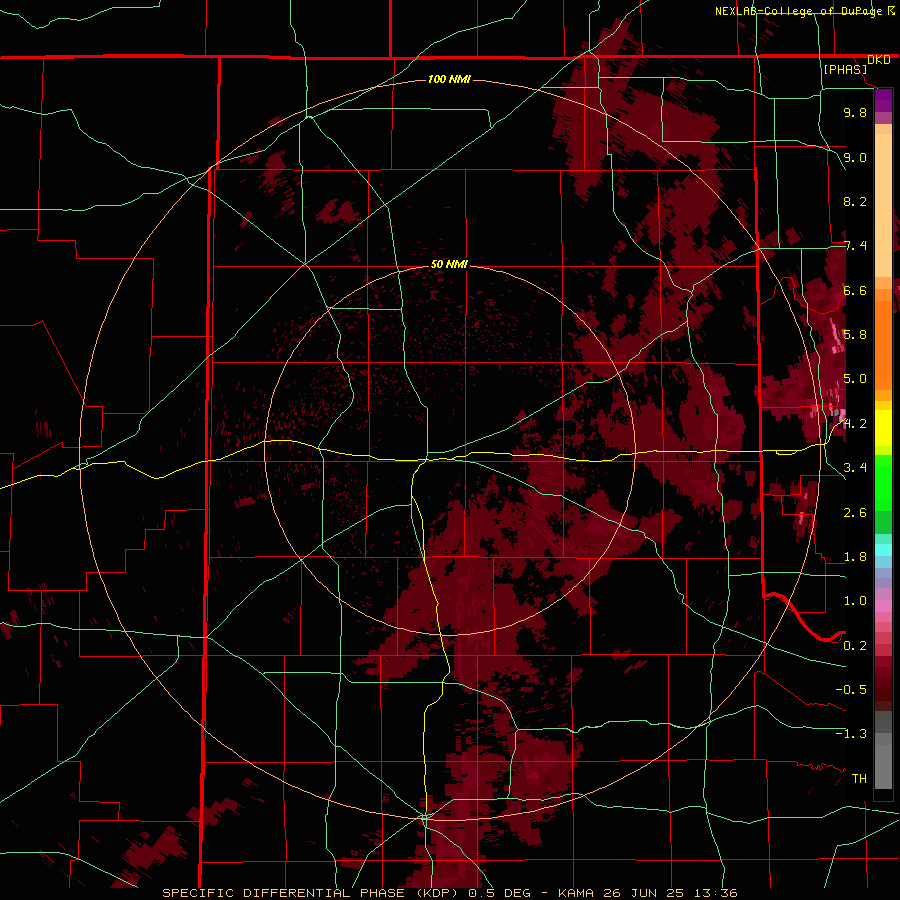
Task: Click the -1.3 legend value
Action: (851, 734)
